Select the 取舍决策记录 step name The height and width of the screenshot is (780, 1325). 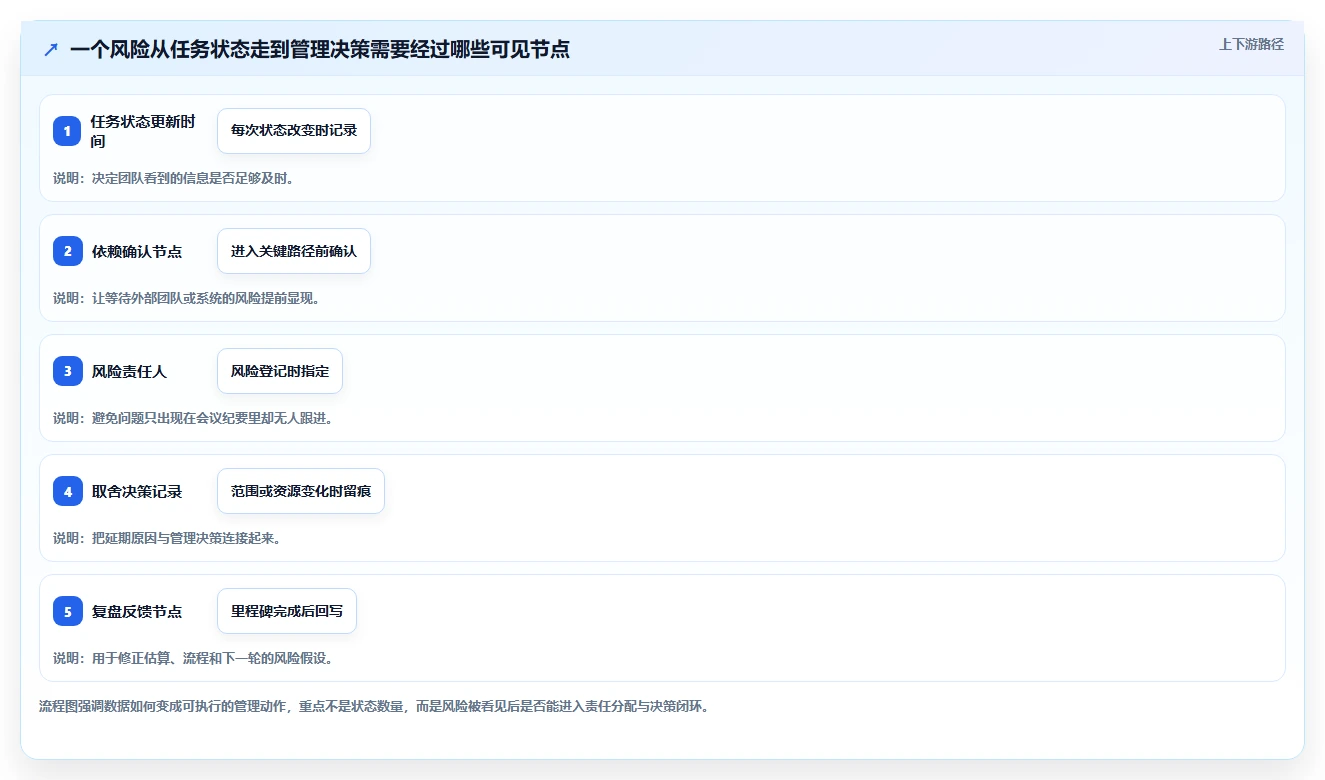coord(137,492)
